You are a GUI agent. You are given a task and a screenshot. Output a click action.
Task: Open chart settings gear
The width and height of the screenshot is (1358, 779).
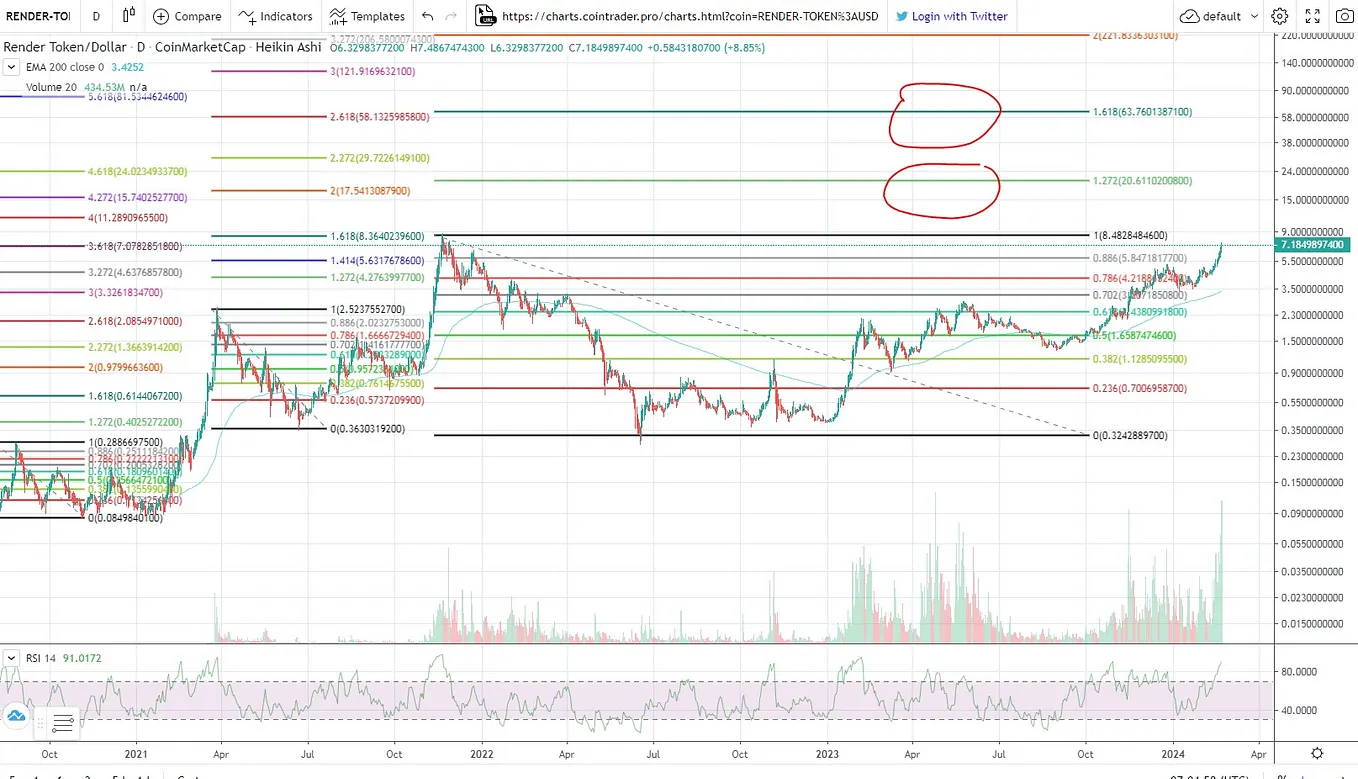(1279, 16)
